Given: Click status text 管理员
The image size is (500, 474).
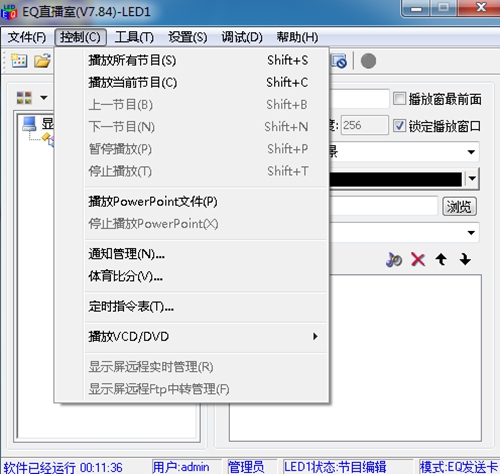Looking at the screenshot, I should tap(246, 467).
